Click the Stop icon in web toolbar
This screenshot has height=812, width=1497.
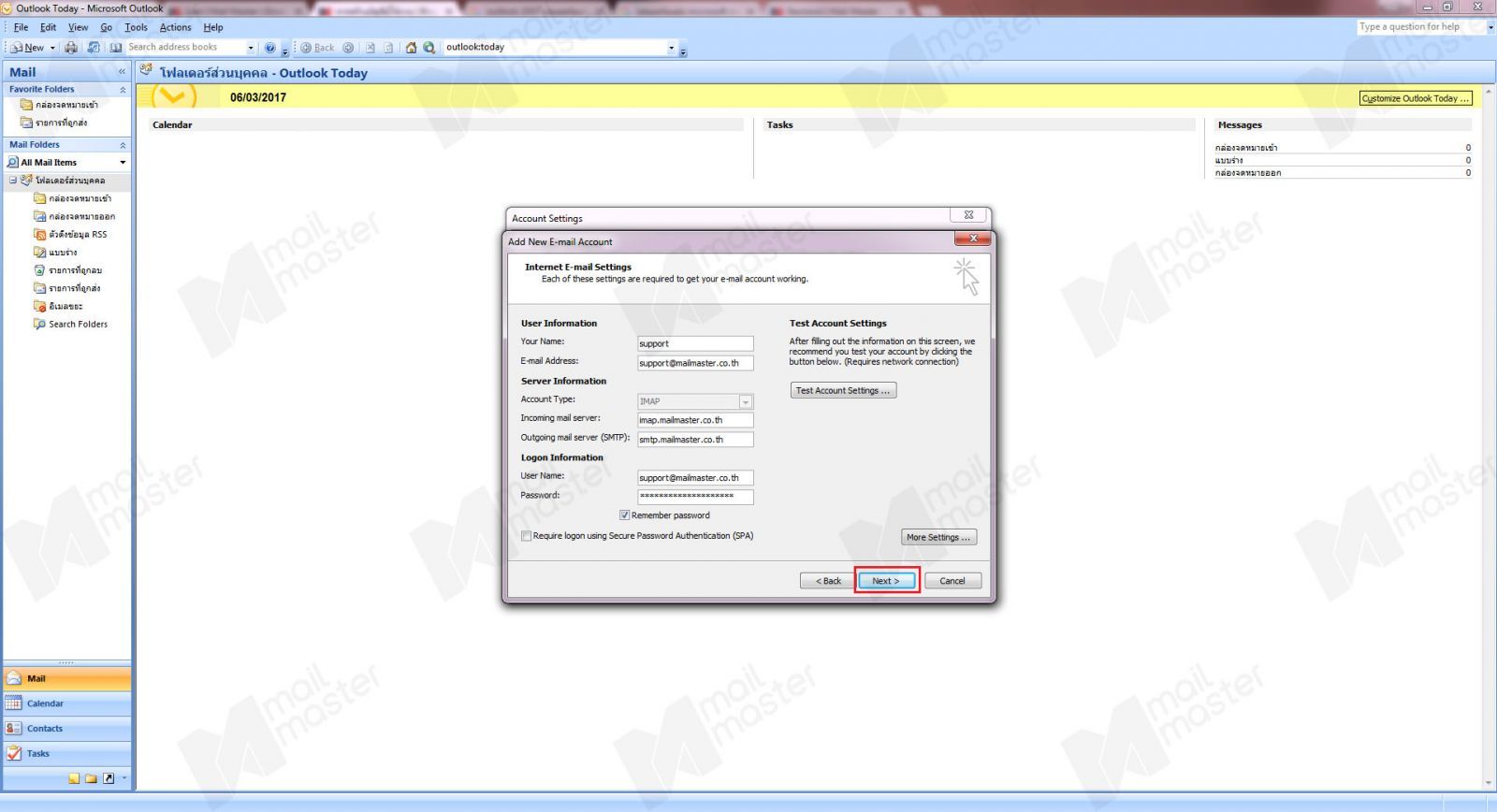[x=371, y=48]
